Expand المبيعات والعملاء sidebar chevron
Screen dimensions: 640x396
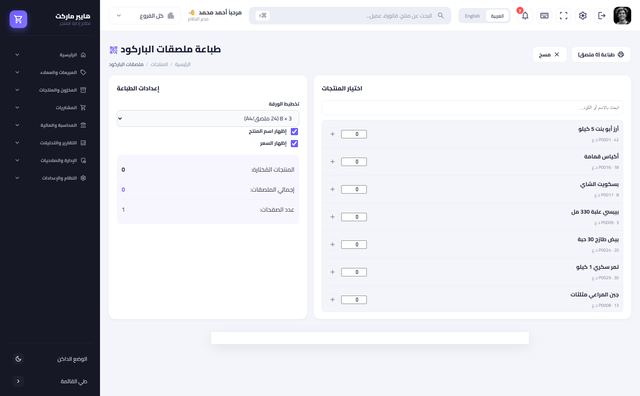coord(17,72)
